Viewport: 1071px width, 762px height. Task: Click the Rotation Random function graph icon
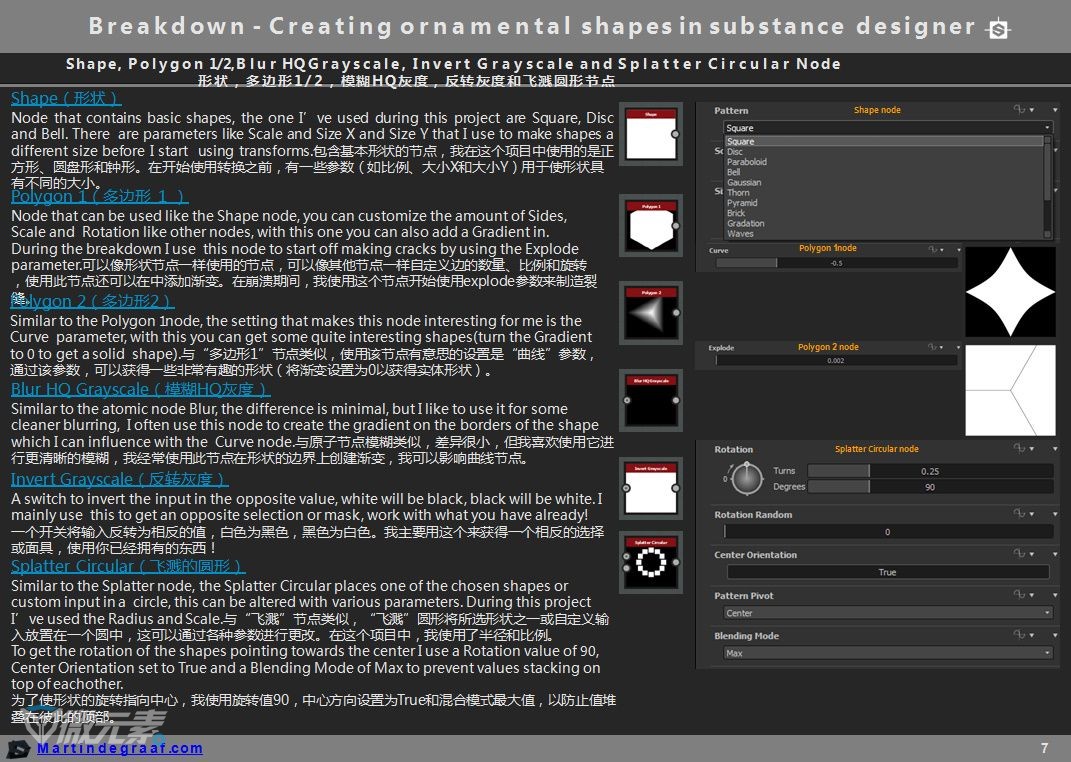tap(1019, 513)
